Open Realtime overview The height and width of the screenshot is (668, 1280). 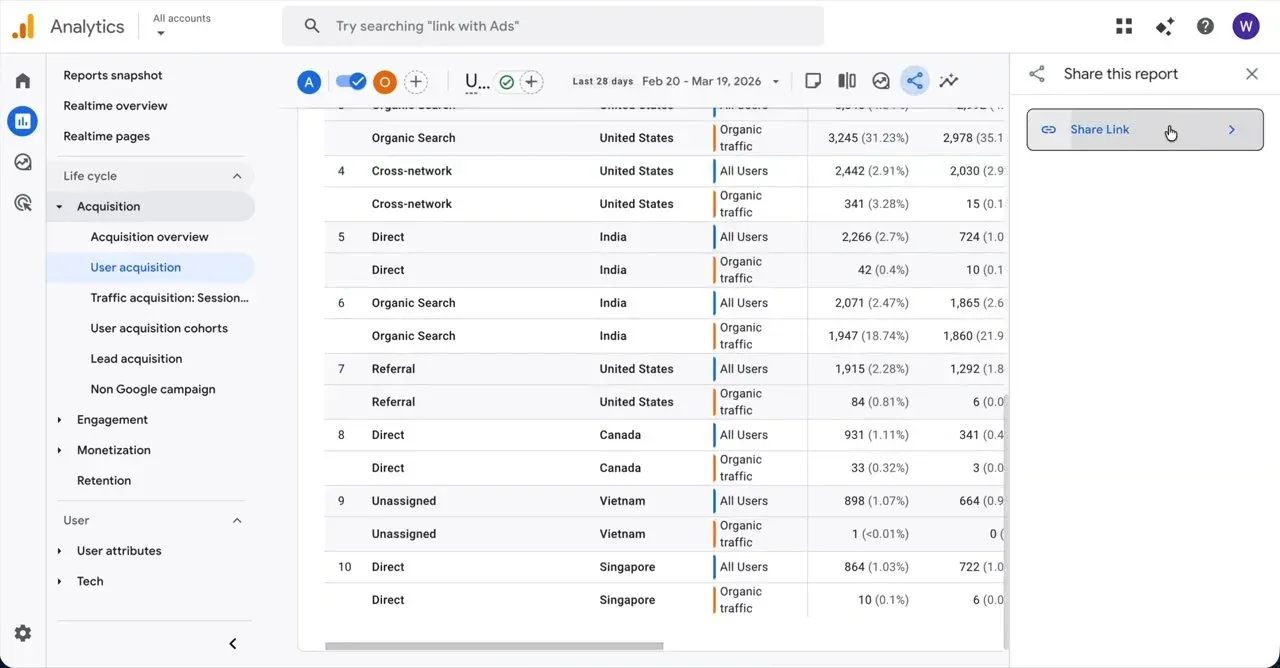click(x=116, y=106)
